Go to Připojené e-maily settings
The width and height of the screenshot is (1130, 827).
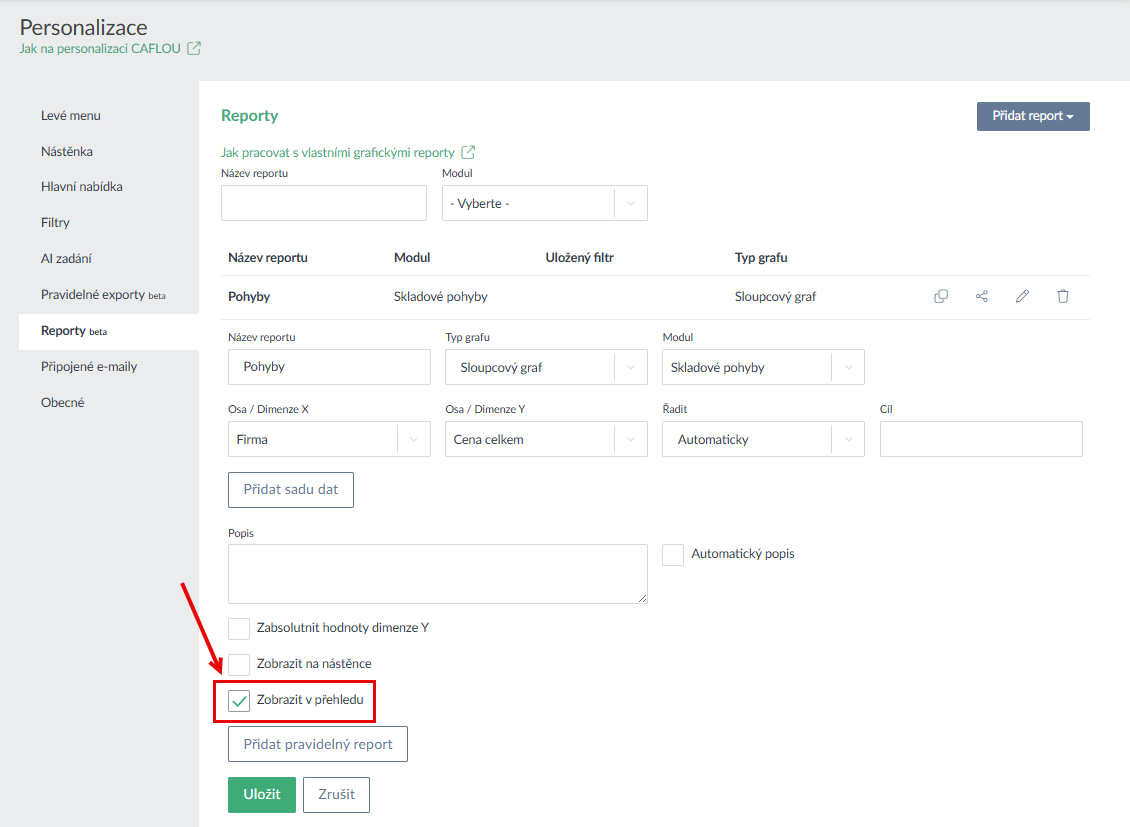(x=89, y=366)
